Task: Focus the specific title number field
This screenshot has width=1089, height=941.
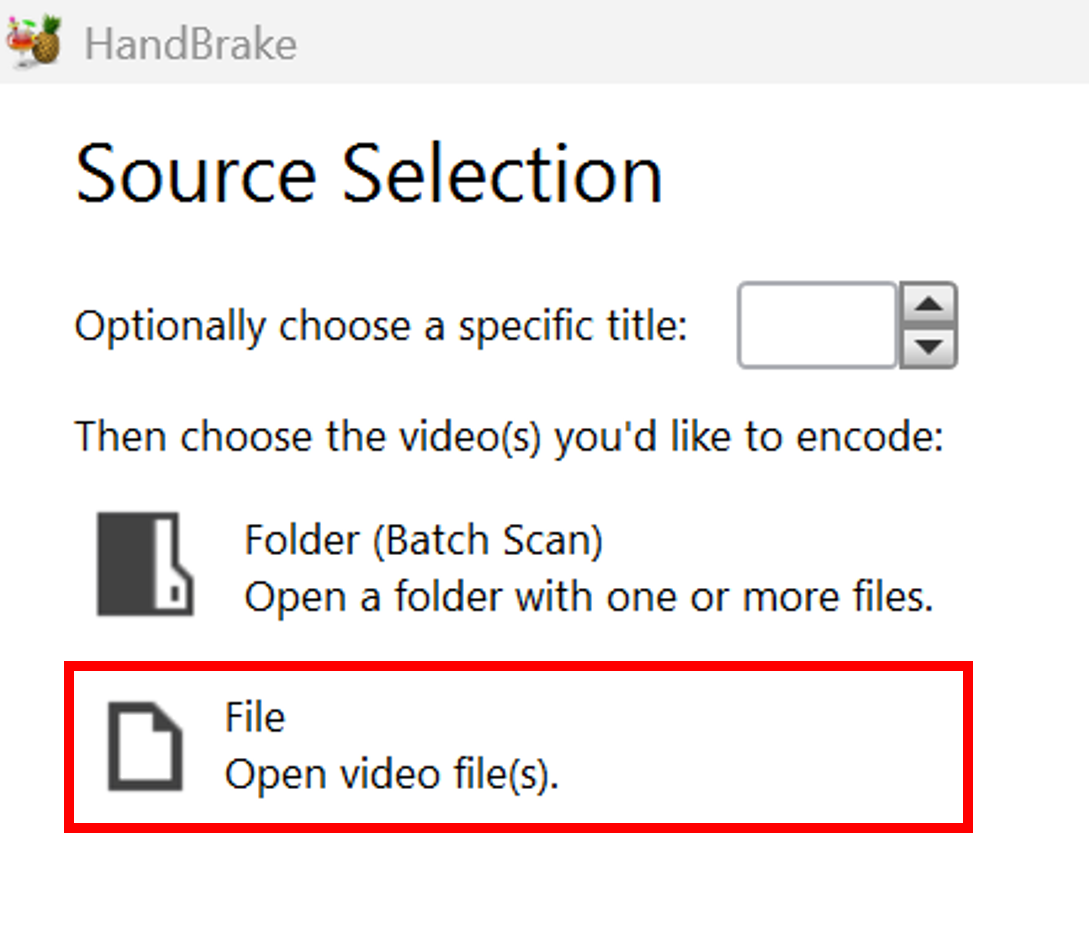Action: pyautogui.click(x=817, y=325)
